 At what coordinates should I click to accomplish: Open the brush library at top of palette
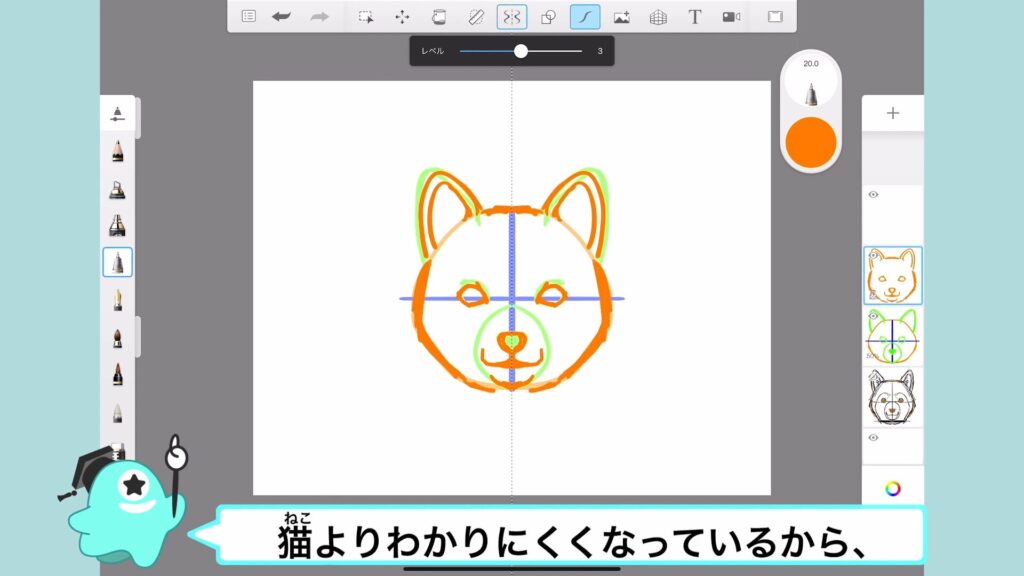pos(117,113)
